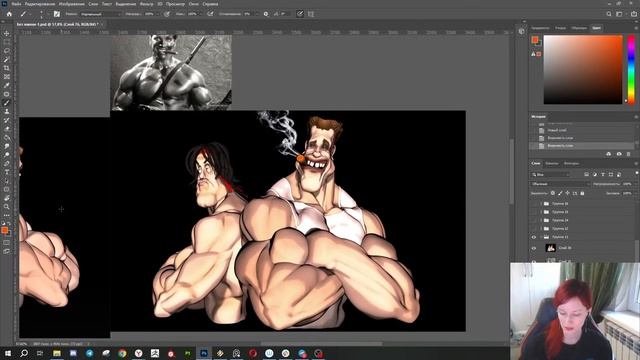This screenshot has width=640, height=360.
Task: Click the foreground color swatch in the Color panel
Action: [x=535, y=40]
